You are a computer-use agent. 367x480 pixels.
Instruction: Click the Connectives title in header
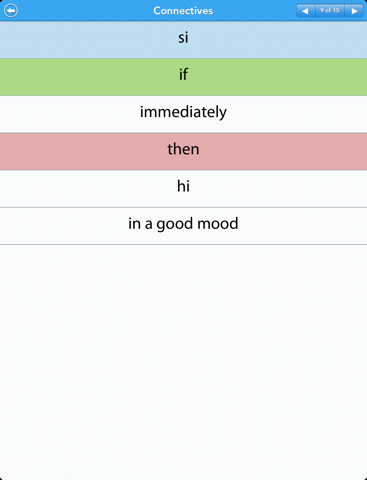pos(183,11)
